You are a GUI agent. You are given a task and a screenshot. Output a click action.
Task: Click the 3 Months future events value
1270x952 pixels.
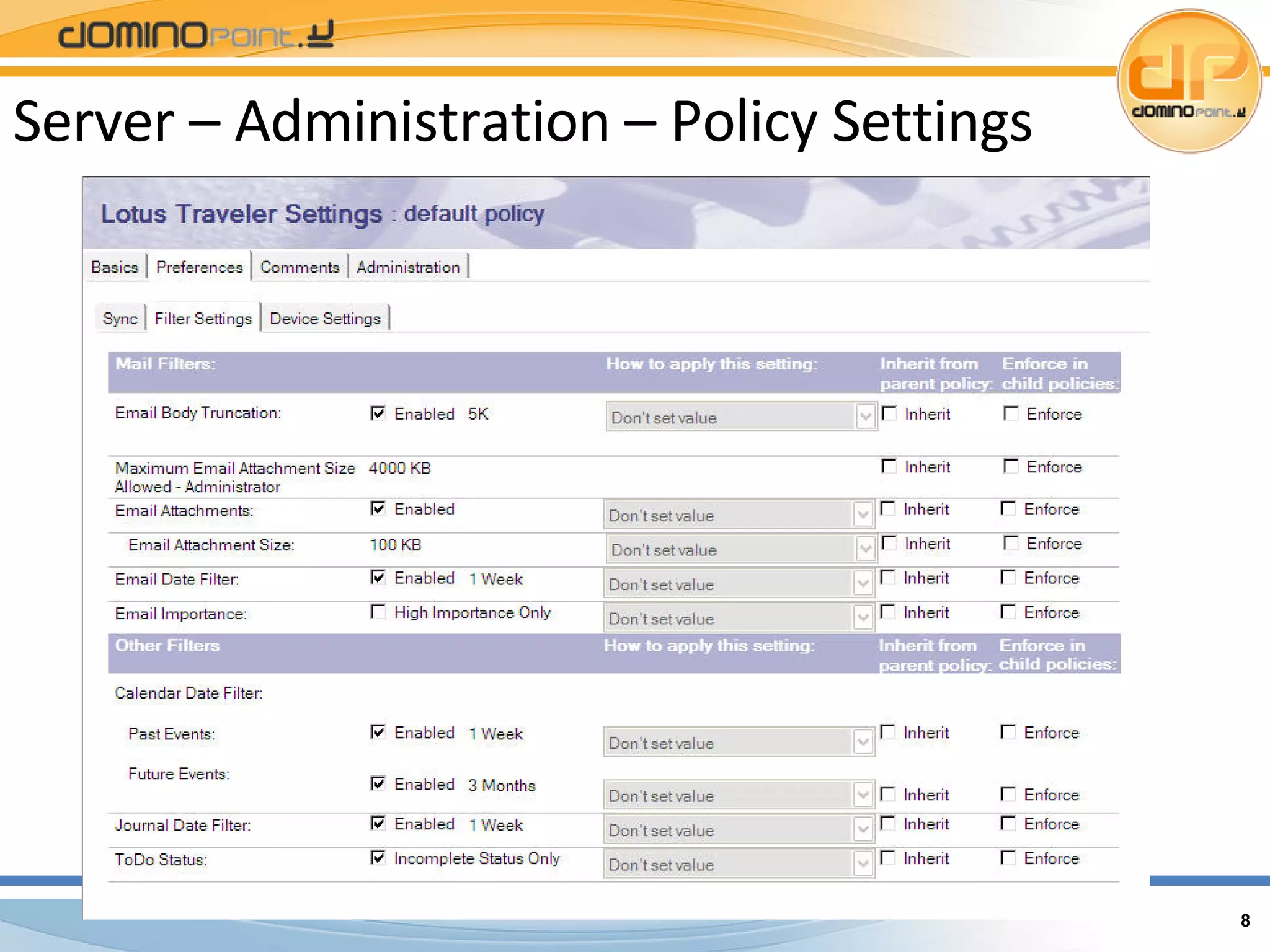point(502,785)
